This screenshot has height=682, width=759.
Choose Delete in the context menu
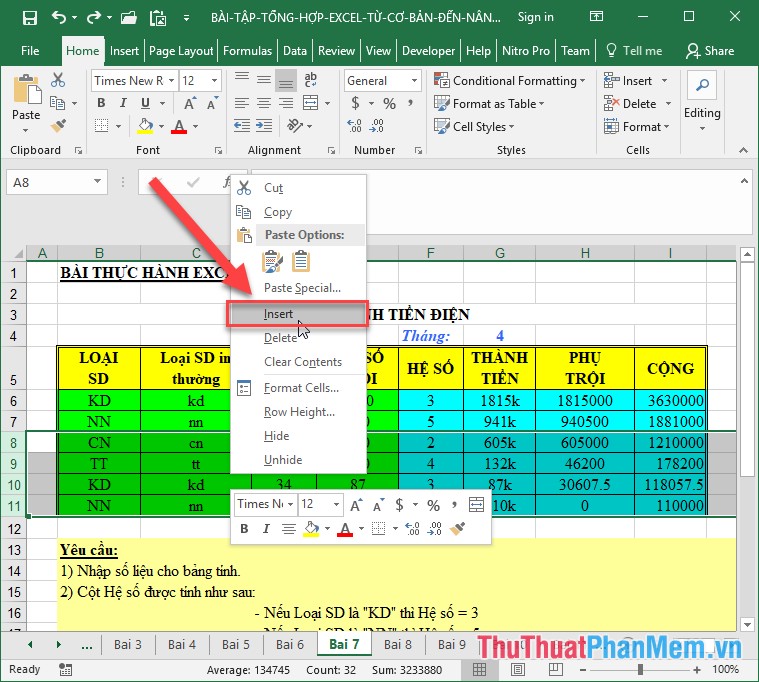click(x=297, y=338)
